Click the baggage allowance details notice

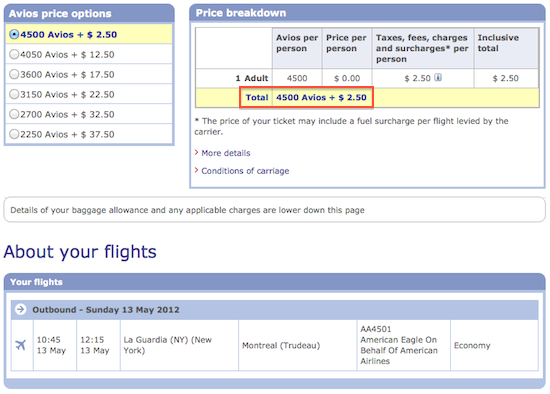pyautogui.click(x=275, y=210)
